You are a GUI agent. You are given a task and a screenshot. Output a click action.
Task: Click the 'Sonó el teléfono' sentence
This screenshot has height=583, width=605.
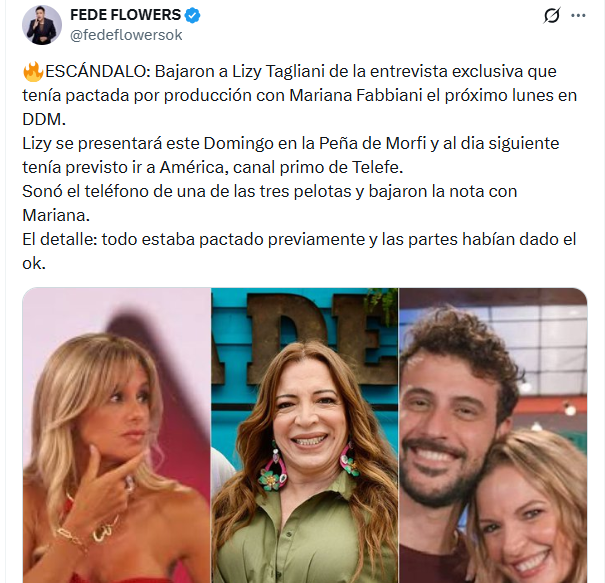[270, 191]
